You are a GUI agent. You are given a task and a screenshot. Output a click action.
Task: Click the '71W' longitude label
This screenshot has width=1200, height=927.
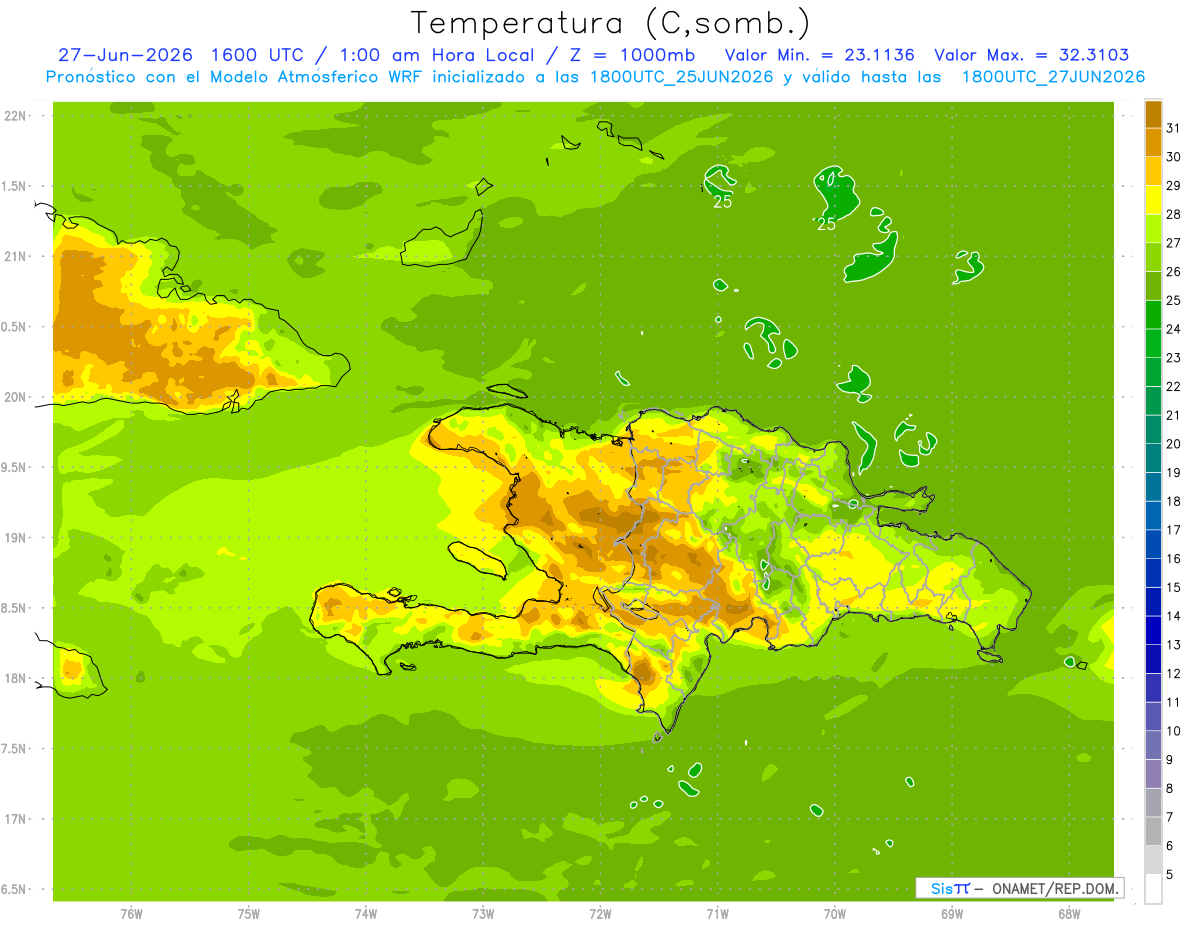click(717, 913)
